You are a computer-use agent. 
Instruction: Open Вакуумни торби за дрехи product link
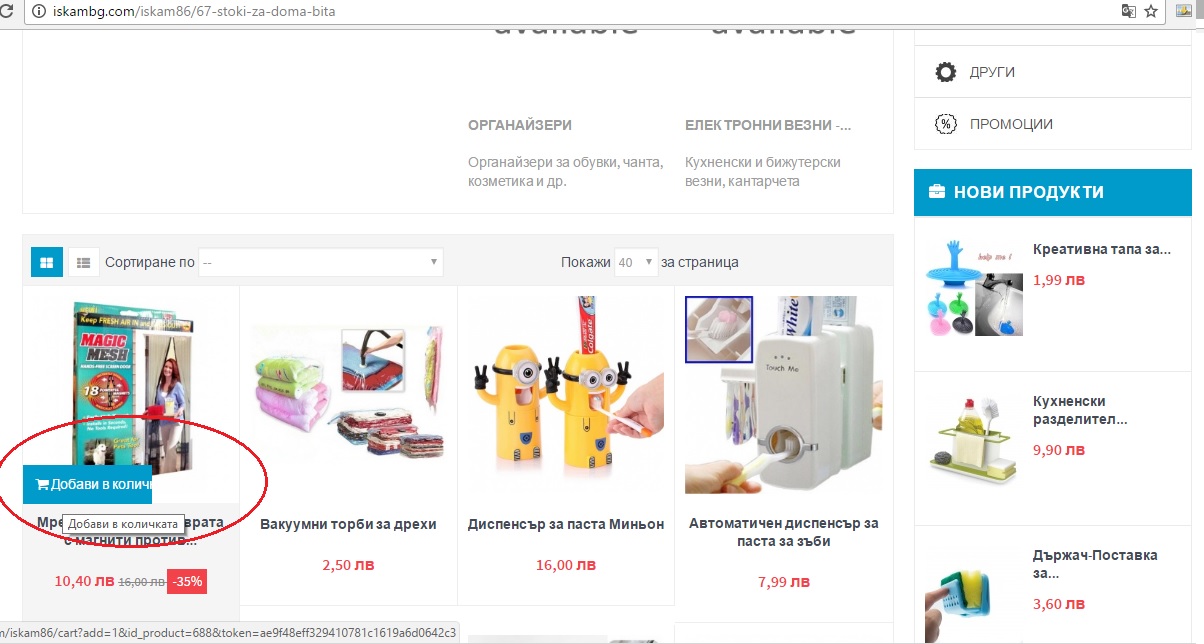point(348,524)
